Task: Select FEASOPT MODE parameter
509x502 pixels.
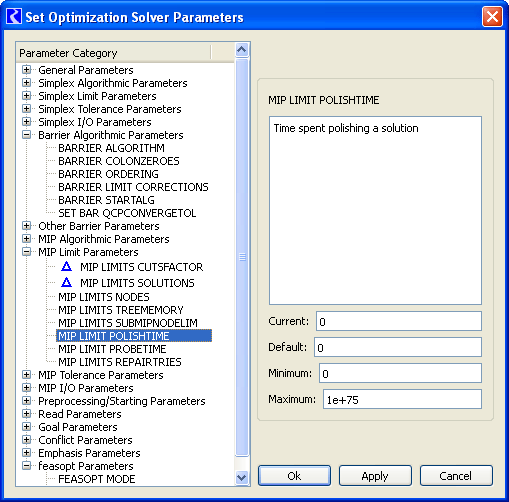Action: pos(97,479)
